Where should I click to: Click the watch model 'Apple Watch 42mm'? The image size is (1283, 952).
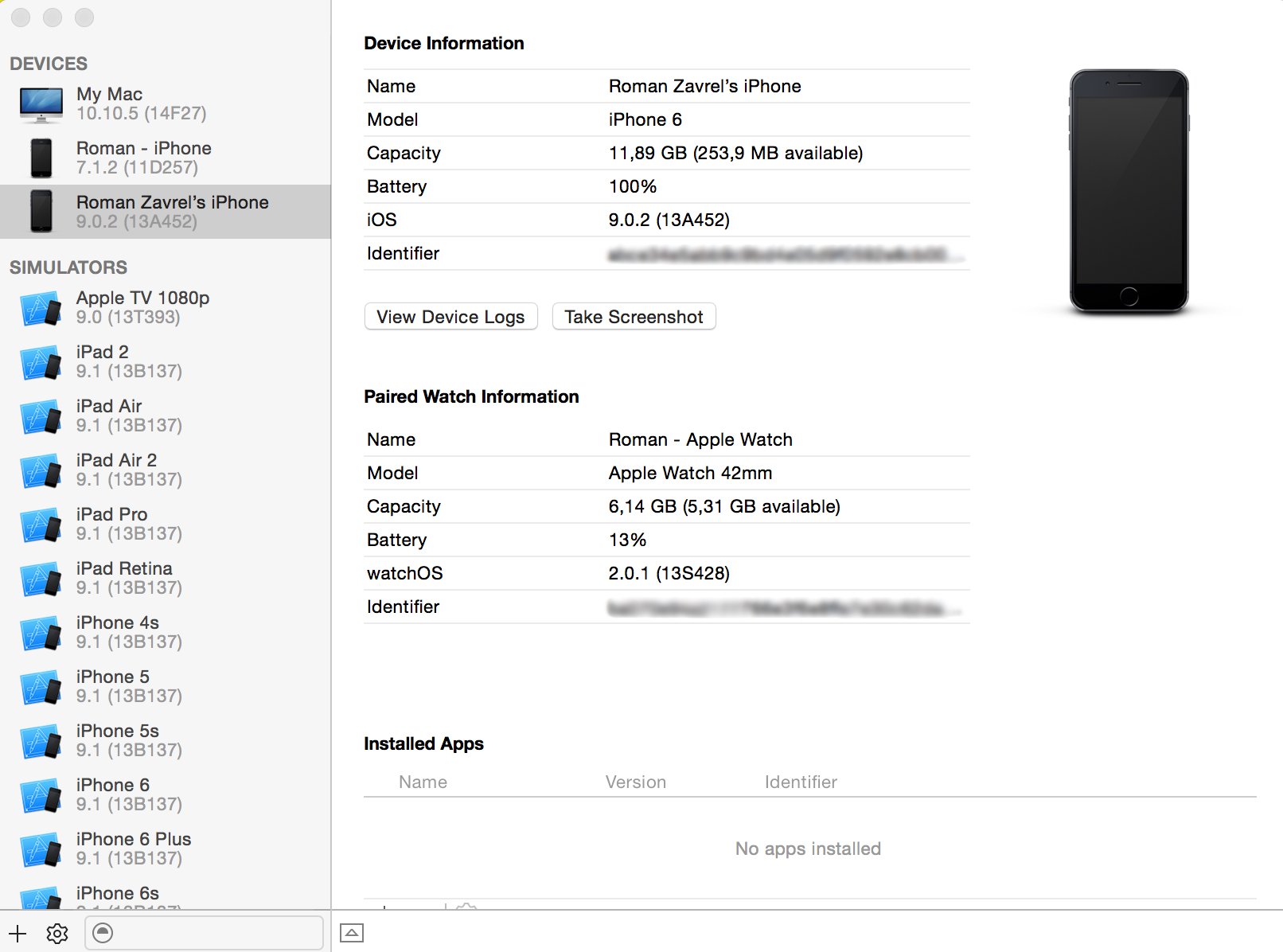click(690, 473)
